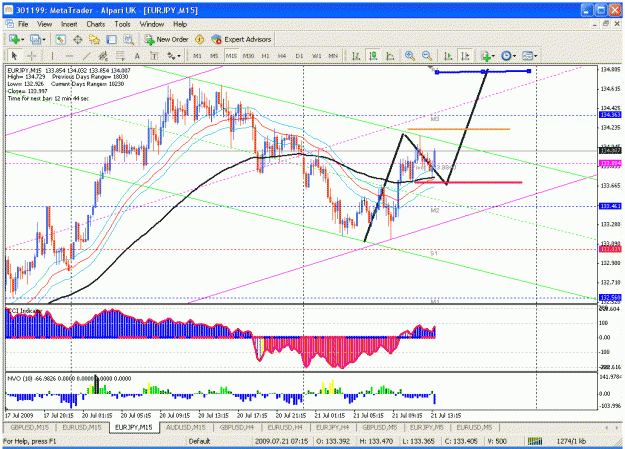Click the Zoom In magnifier icon
Viewport: 625px width, 449px height.
(410, 56)
